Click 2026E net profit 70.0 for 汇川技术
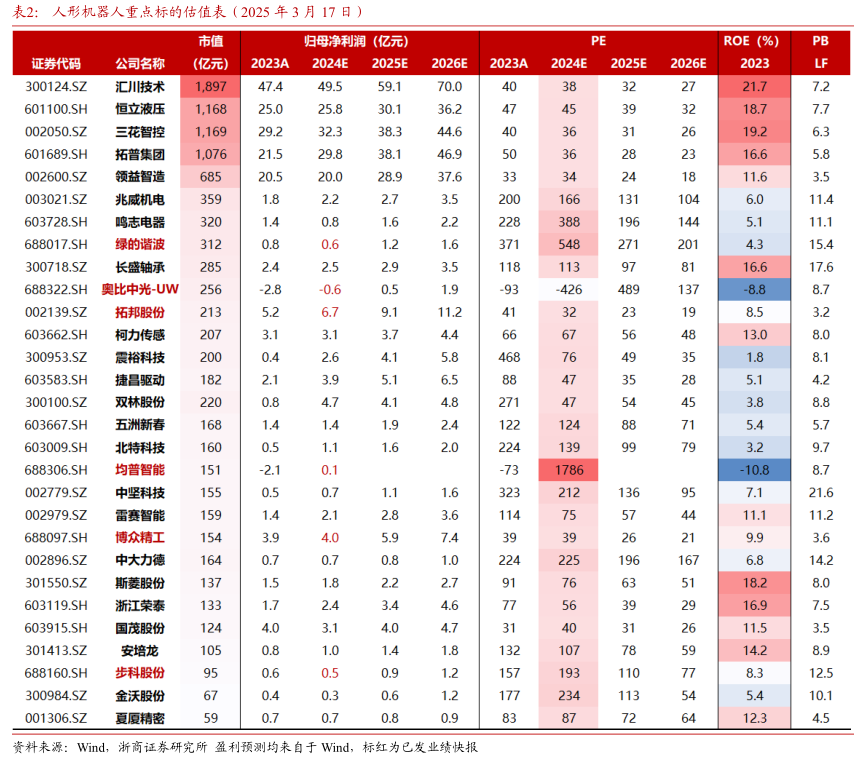This screenshot has width=854, height=773. 449,87
